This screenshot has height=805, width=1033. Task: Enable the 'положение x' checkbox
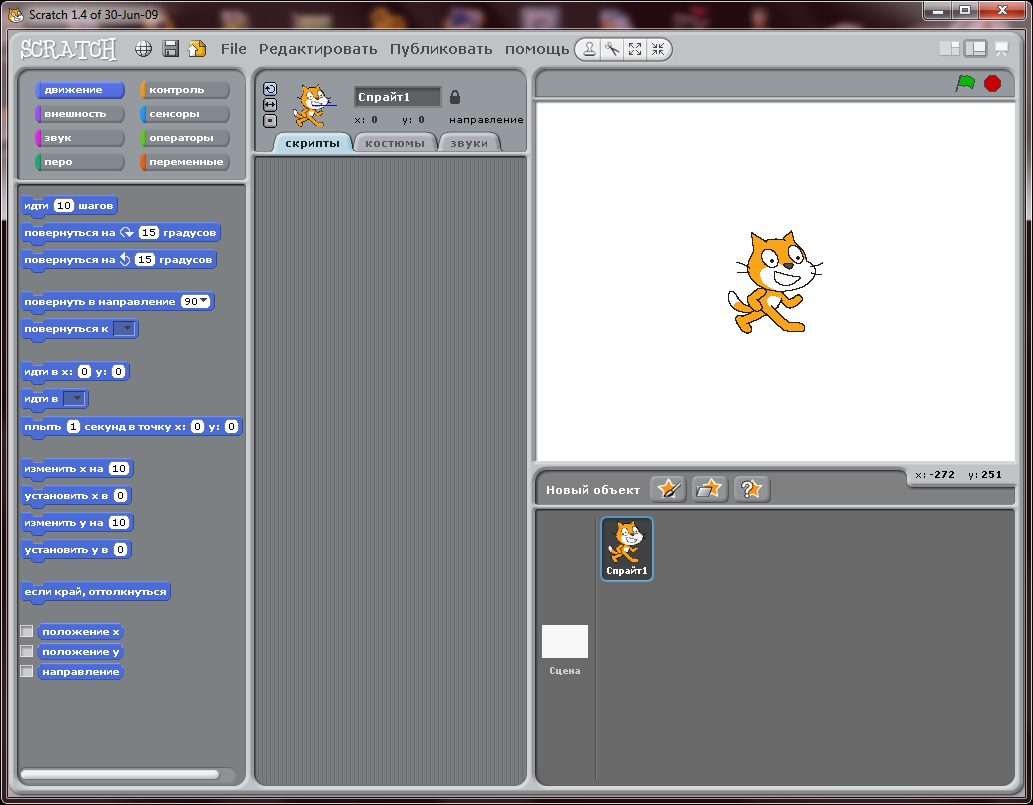point(27,631)
